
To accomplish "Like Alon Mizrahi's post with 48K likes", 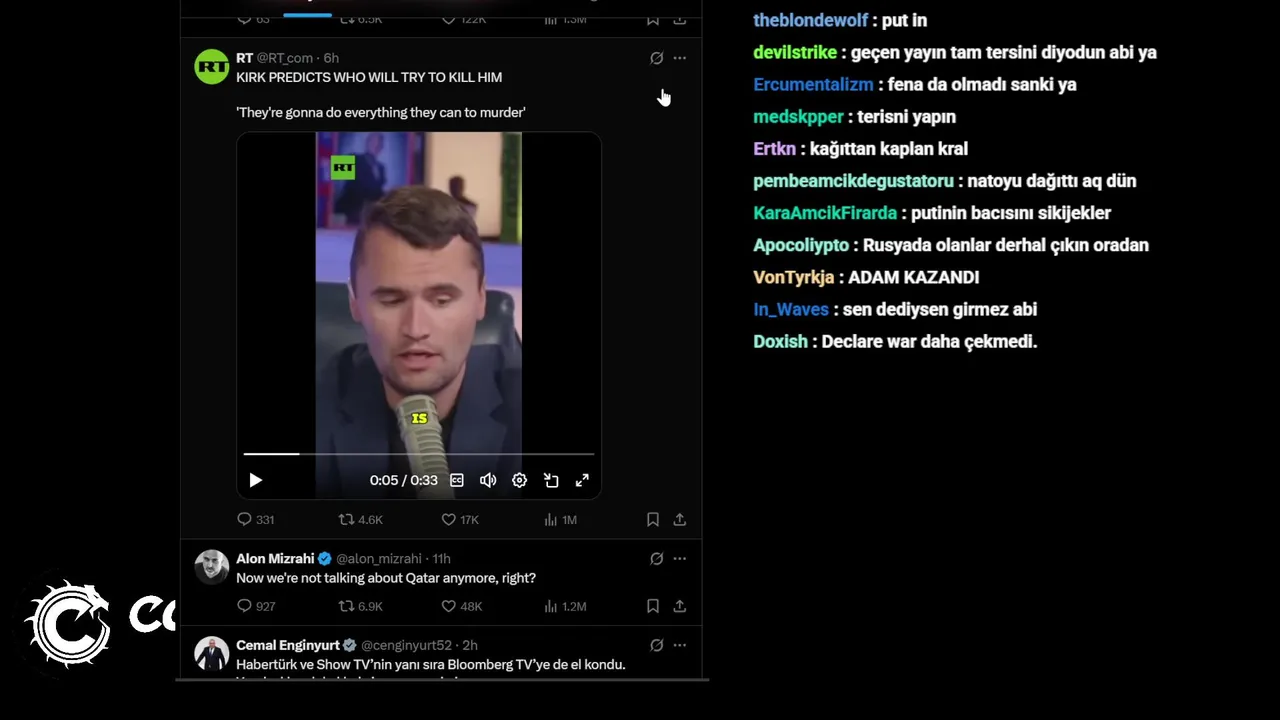I will coord(462,606).
